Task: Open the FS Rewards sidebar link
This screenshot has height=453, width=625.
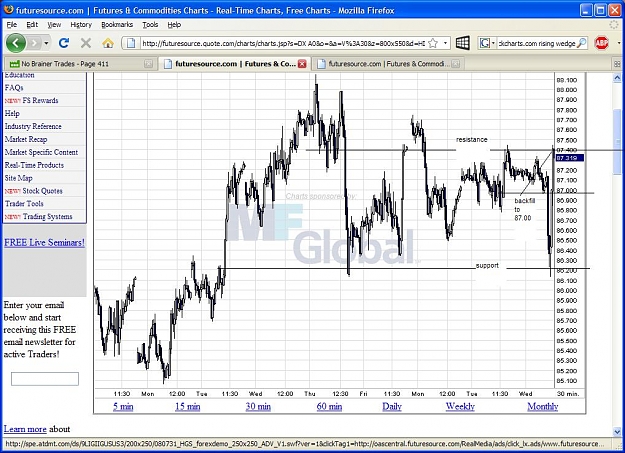Action: pos(40,100)
